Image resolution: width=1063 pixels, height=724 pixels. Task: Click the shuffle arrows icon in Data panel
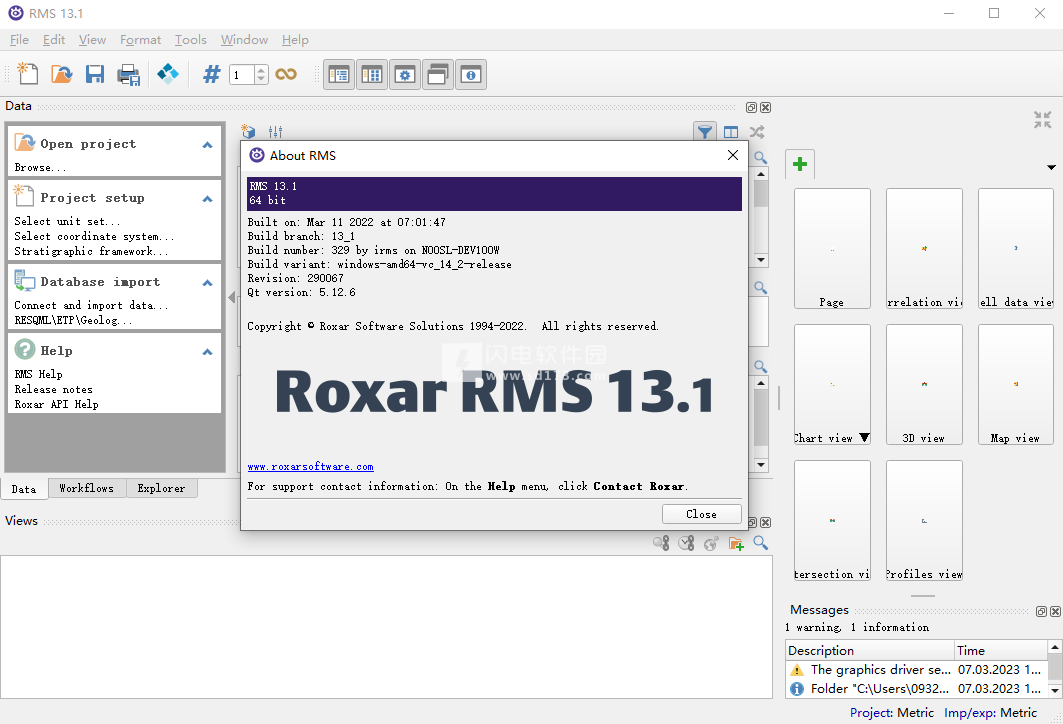coord(757,132)
